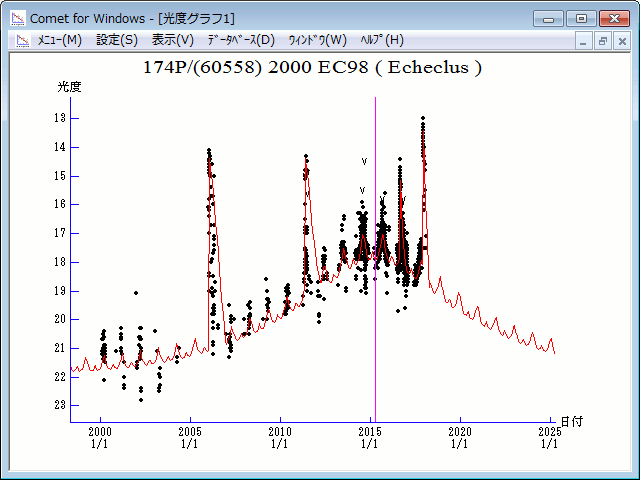Close the inner 光度グラフ1 document

click(622, 41)
